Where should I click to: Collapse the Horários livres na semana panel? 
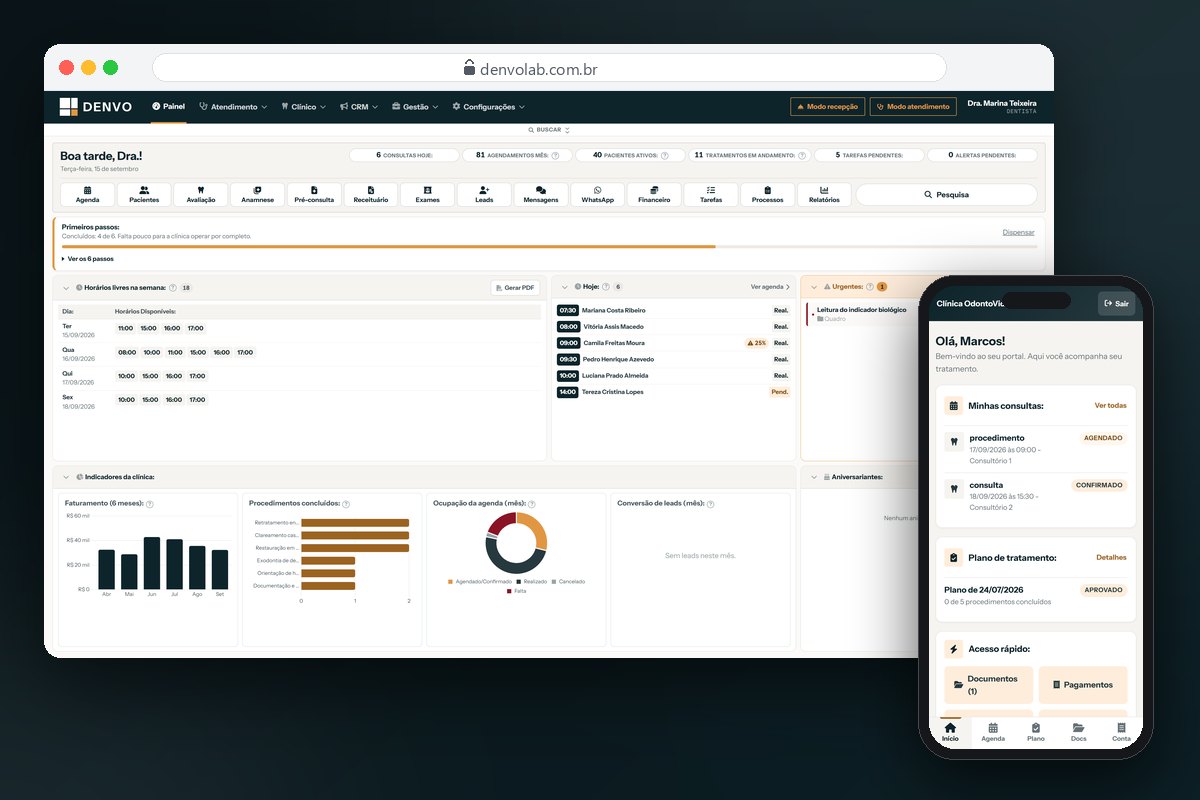(66, 288)
